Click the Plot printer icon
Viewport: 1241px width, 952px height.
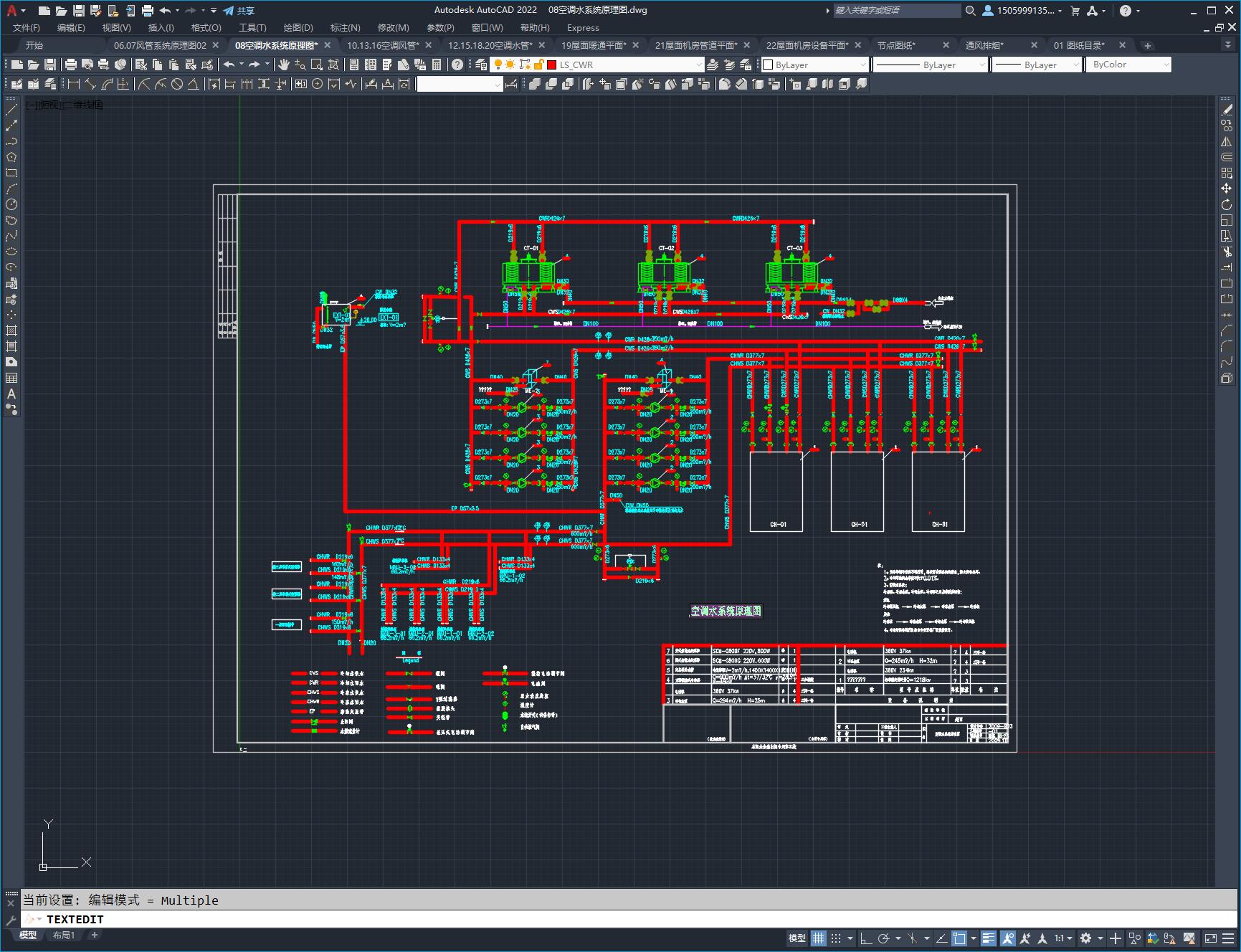coord(71,65)
